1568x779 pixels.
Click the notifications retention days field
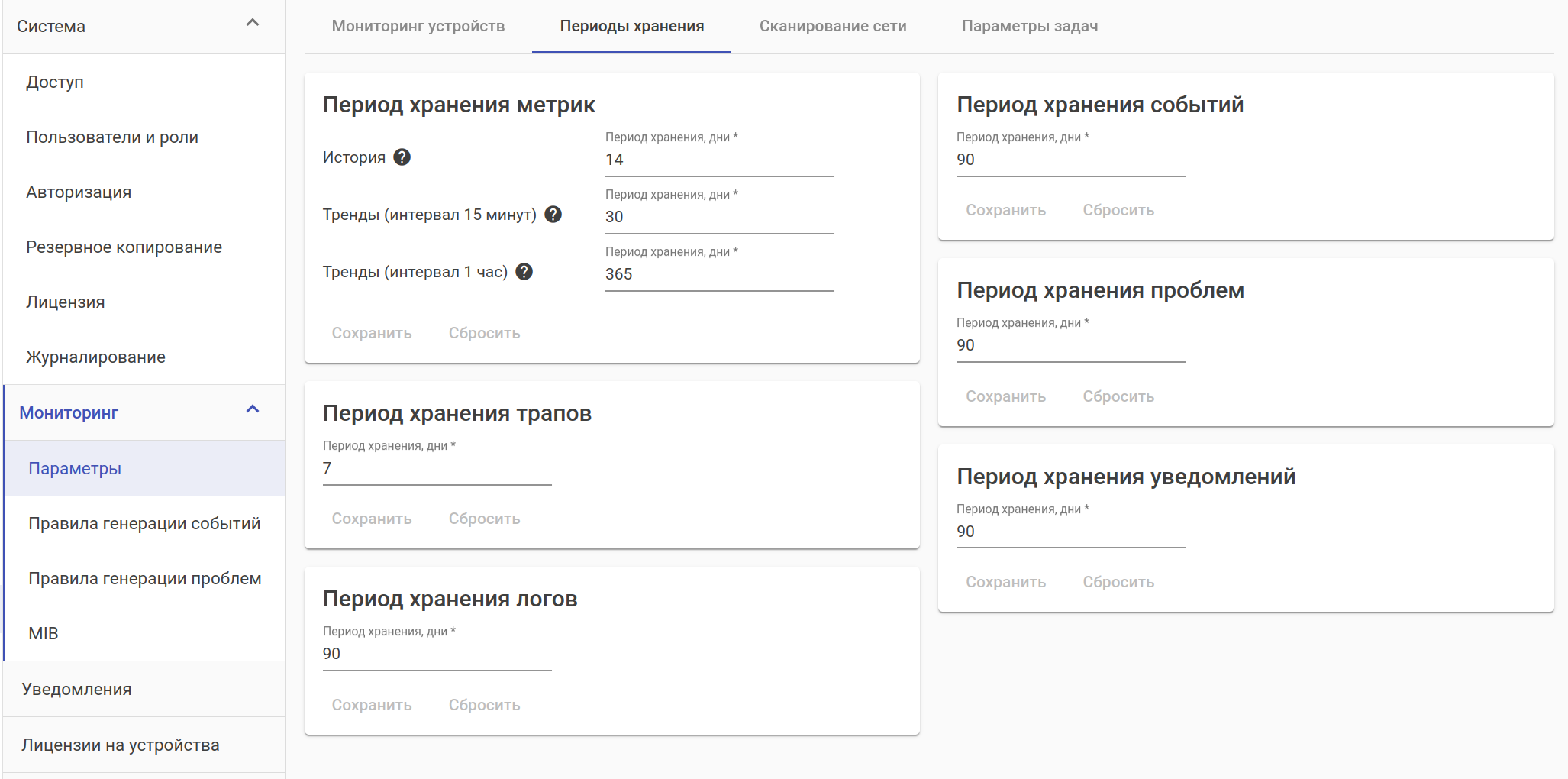tap(1070, 532)
